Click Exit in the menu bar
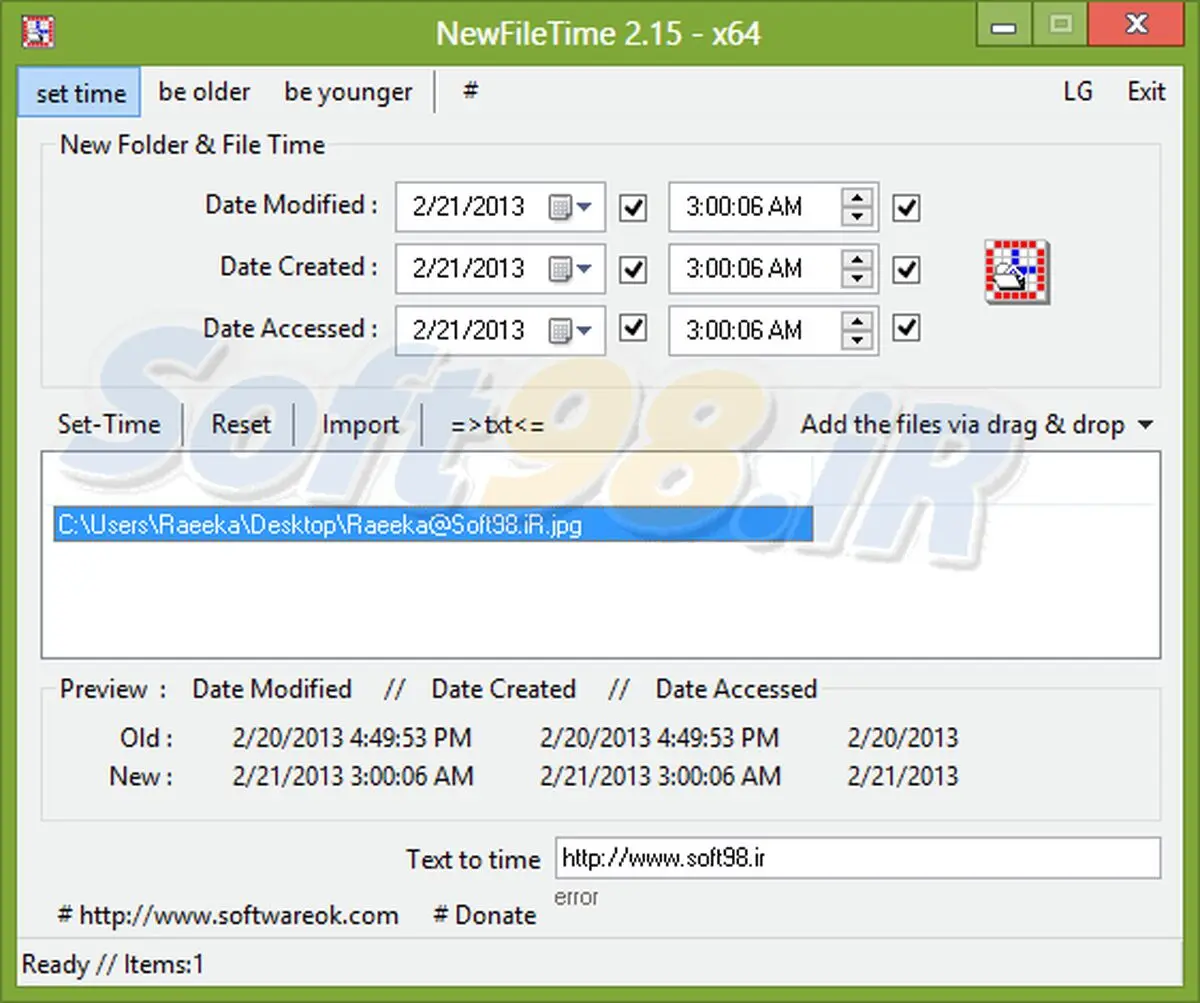 click(x=1146, y=92)
